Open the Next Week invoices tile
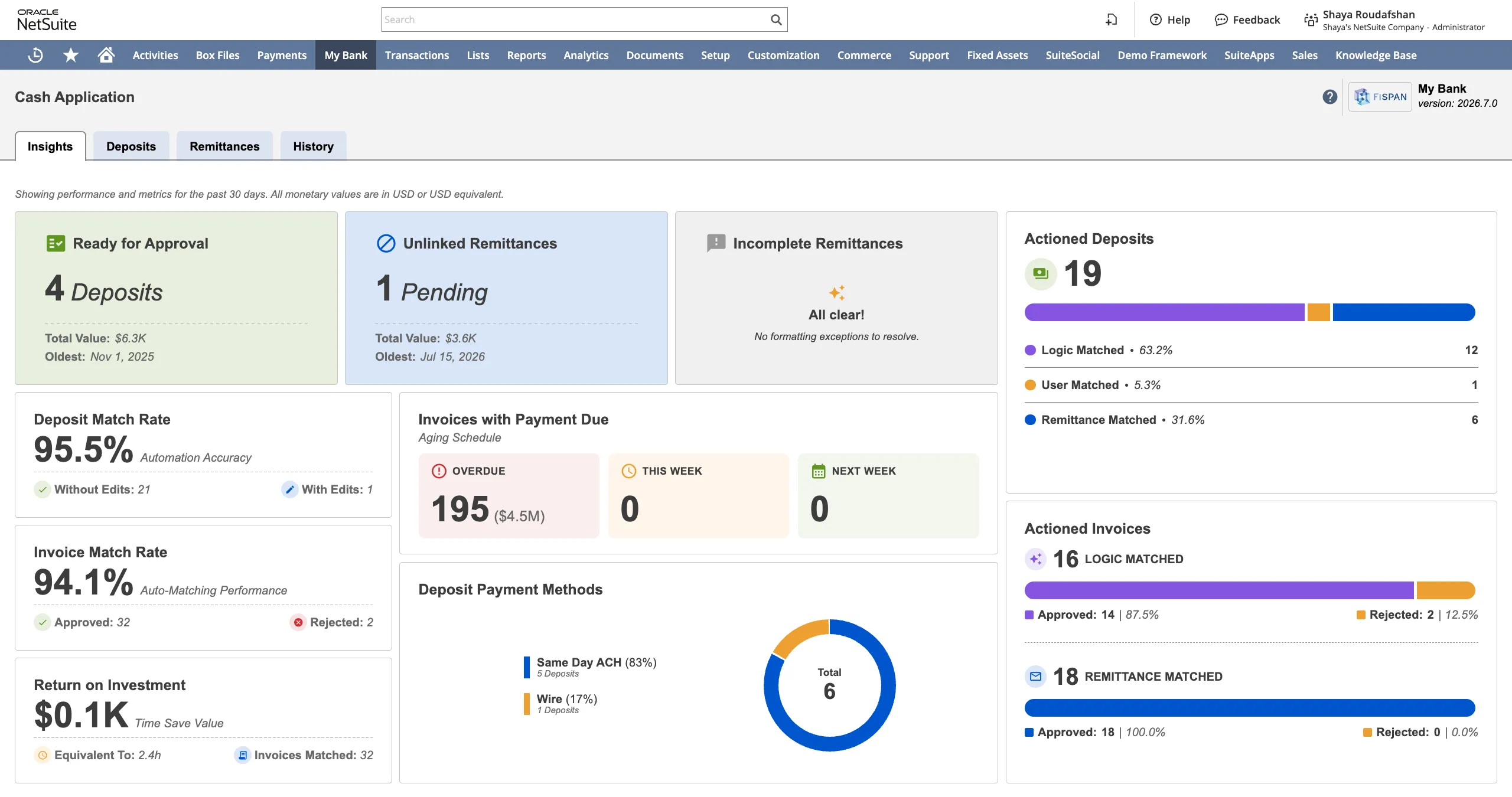Image resolution: width=1512 pixels, height=797 pixels. [x=888, y=495]
